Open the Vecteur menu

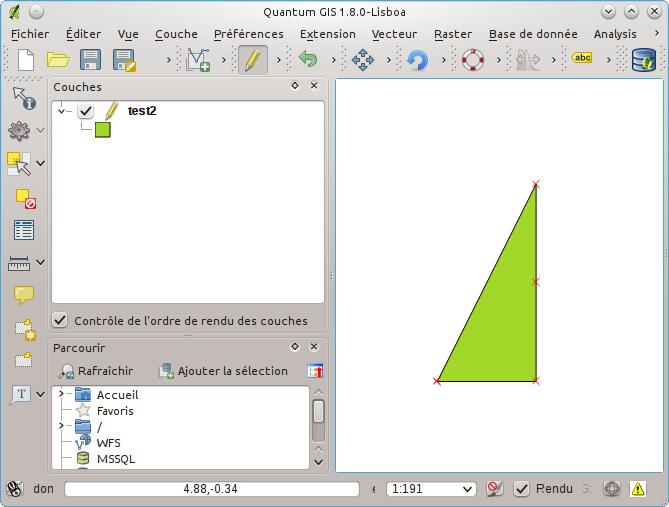[394, 34]
